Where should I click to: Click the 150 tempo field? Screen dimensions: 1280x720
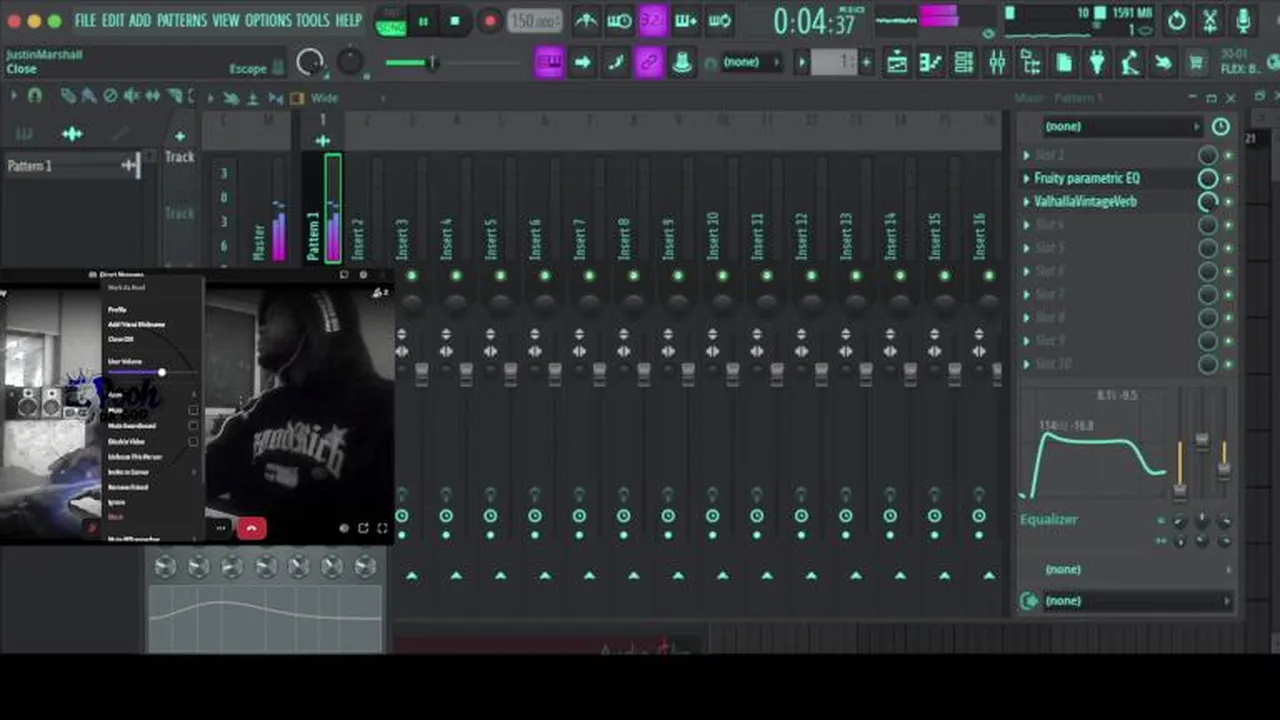(x=534, y=21)
